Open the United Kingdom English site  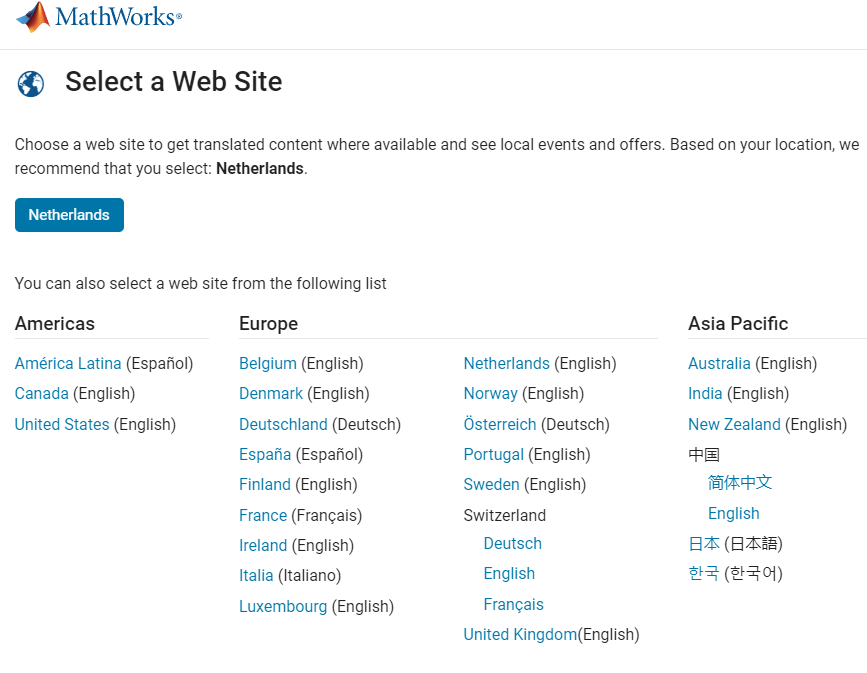pyautogui.click(x=519, y=634)
